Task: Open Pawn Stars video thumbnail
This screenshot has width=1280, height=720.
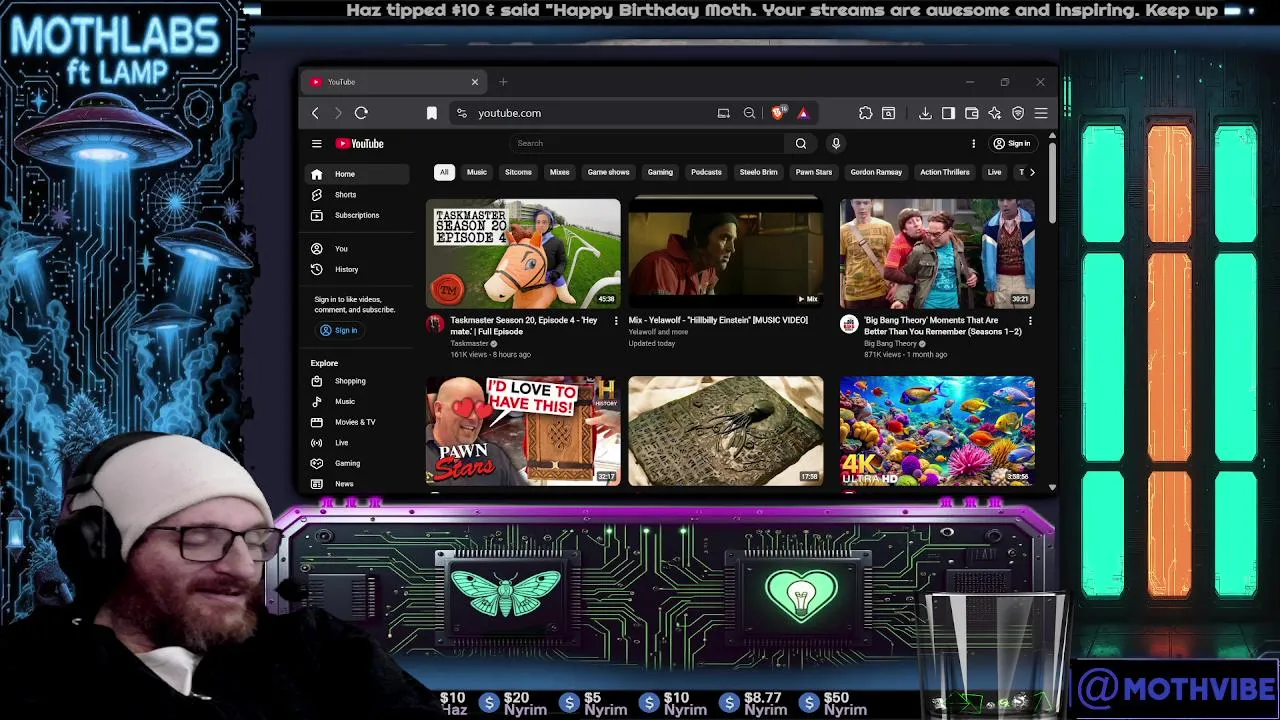Action: click(x=523, y=431)
